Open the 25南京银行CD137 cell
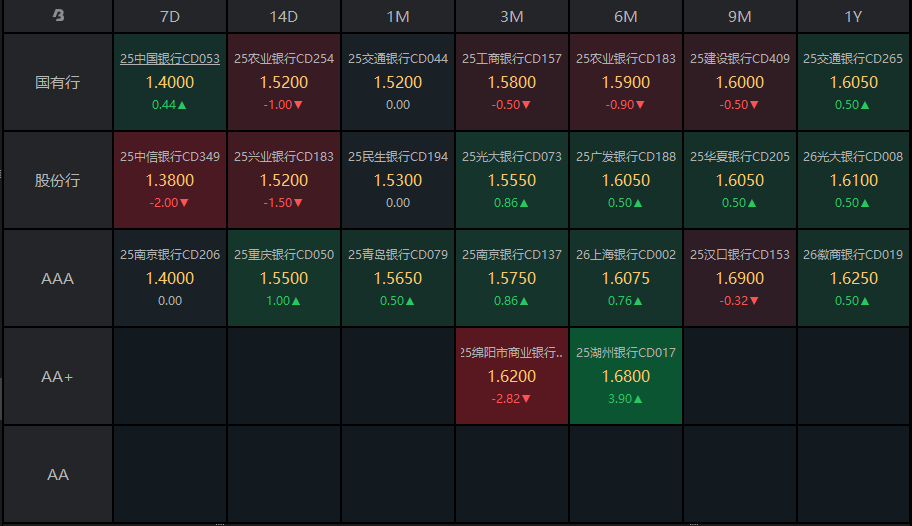The height and width of the screenshot is (526, 912). click(x=512, y=278)
